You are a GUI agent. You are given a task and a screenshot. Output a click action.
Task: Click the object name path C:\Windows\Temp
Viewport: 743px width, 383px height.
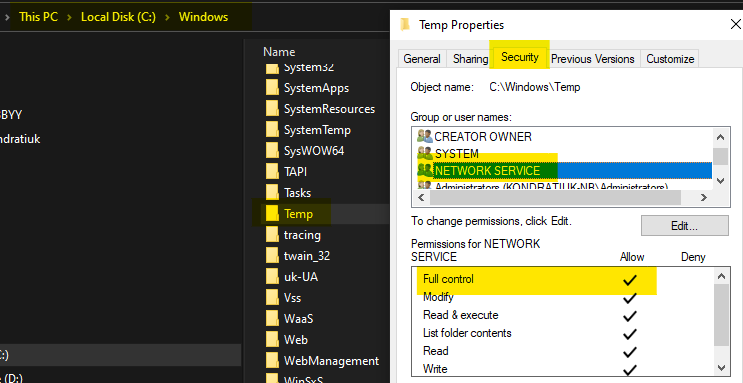pos(535,87)
